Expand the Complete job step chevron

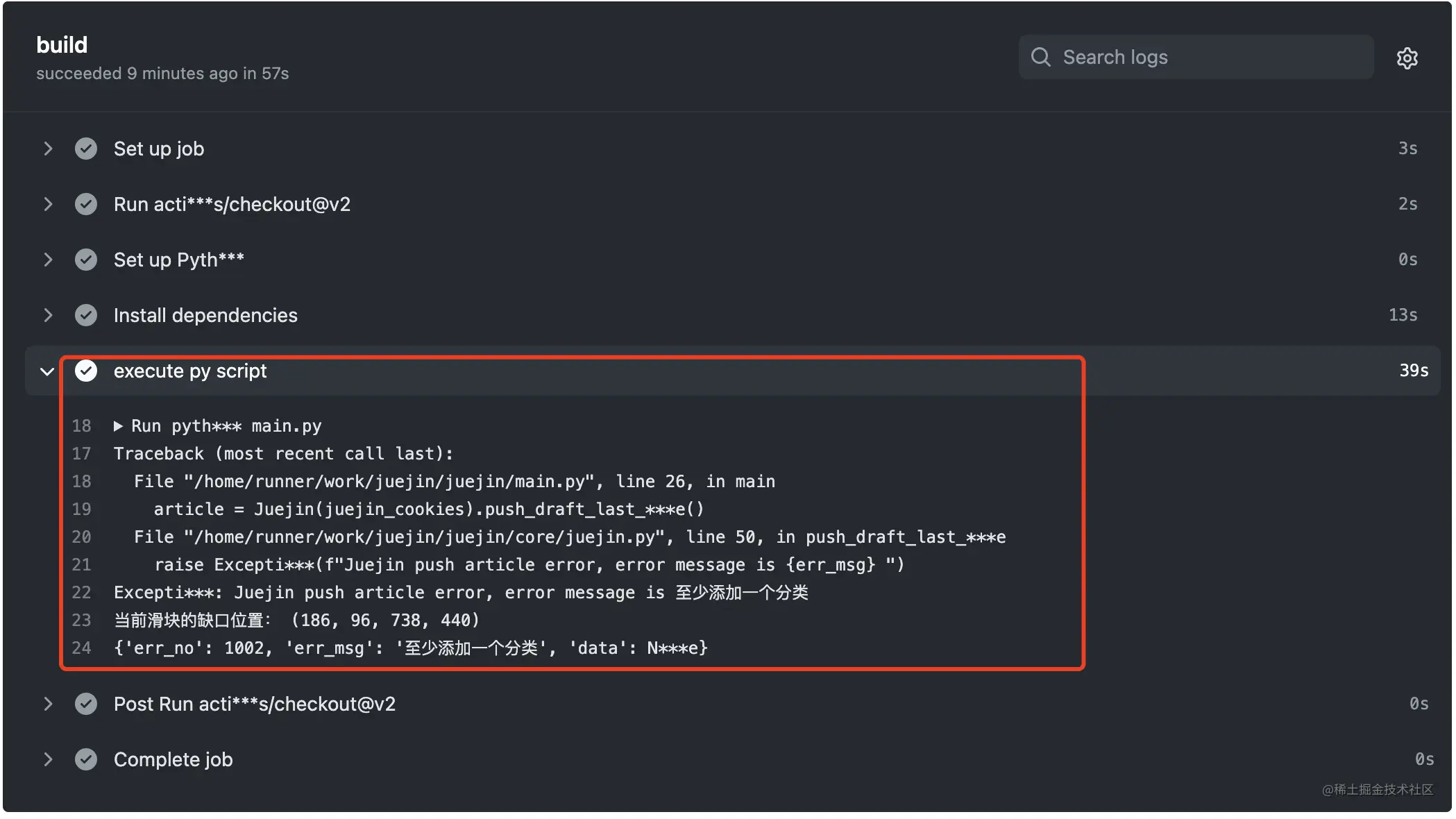pos(48,759)
